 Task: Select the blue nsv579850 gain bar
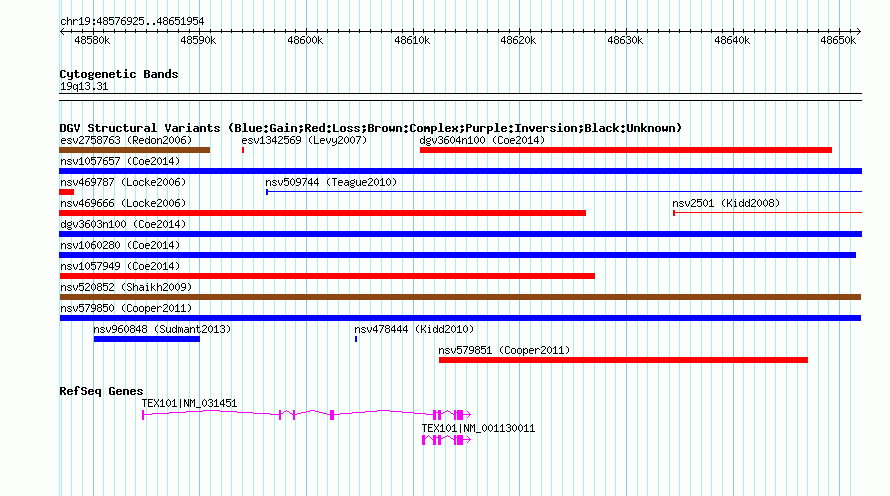(x=460, y=318)
